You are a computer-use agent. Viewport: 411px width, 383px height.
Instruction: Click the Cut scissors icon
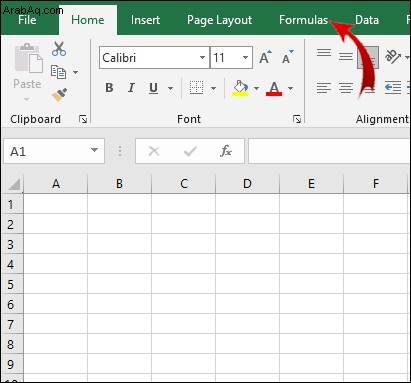click(x=59, y=49)
